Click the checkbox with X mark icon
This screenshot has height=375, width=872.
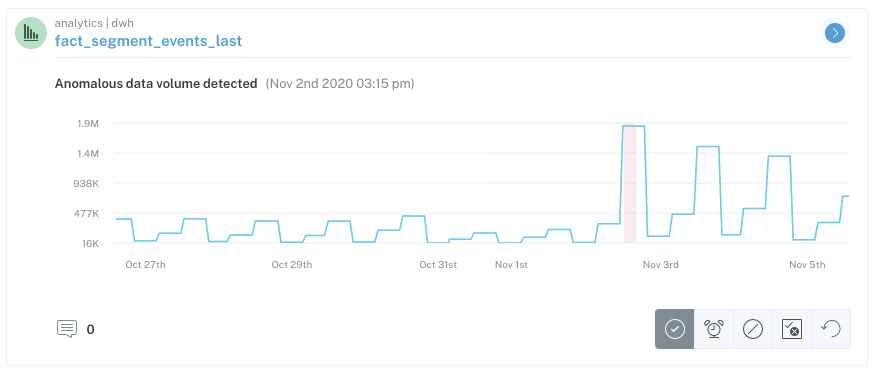click(x=792, y=329)
